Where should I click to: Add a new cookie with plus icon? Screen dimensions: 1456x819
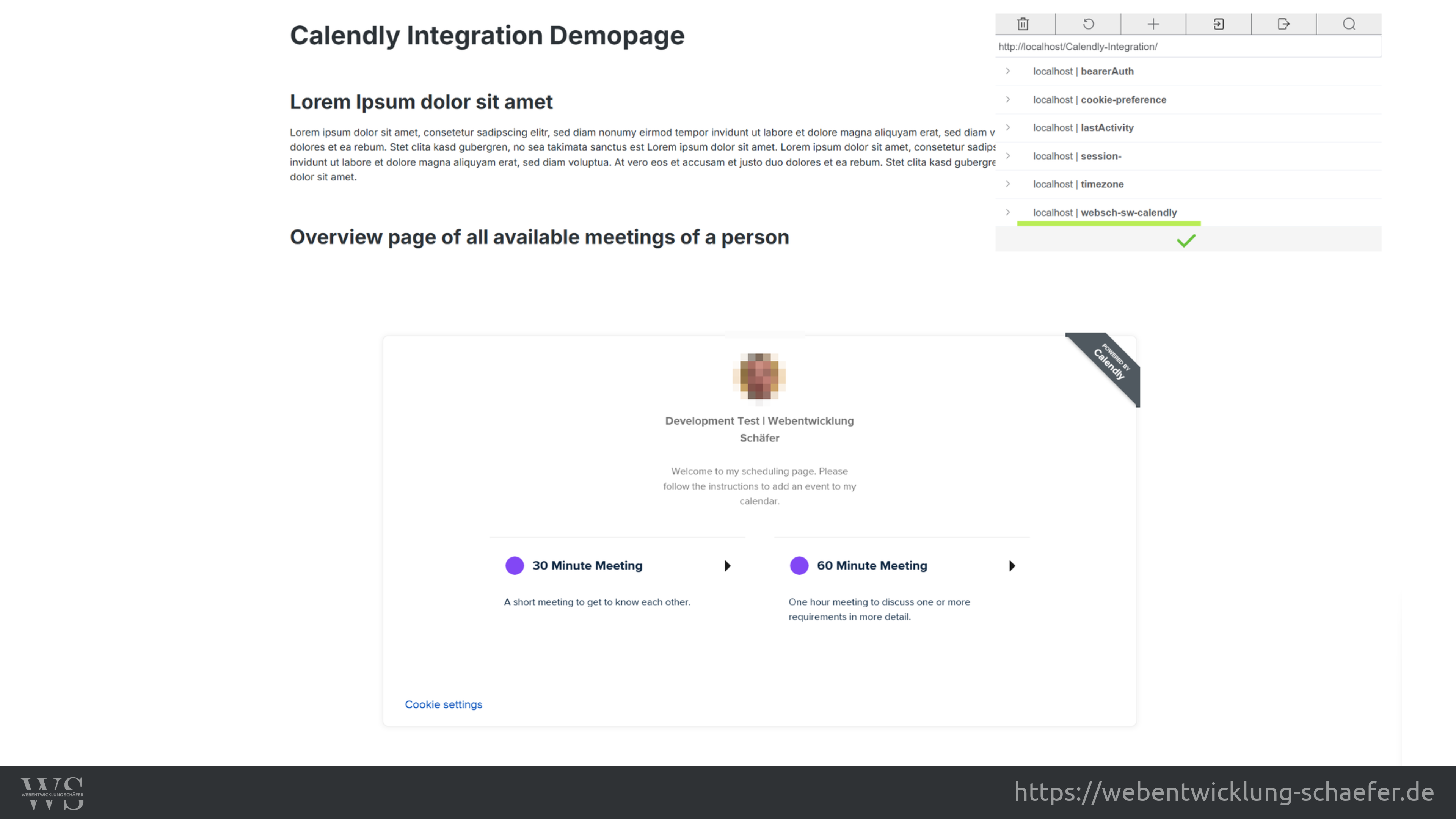(x=1153, y=24)
